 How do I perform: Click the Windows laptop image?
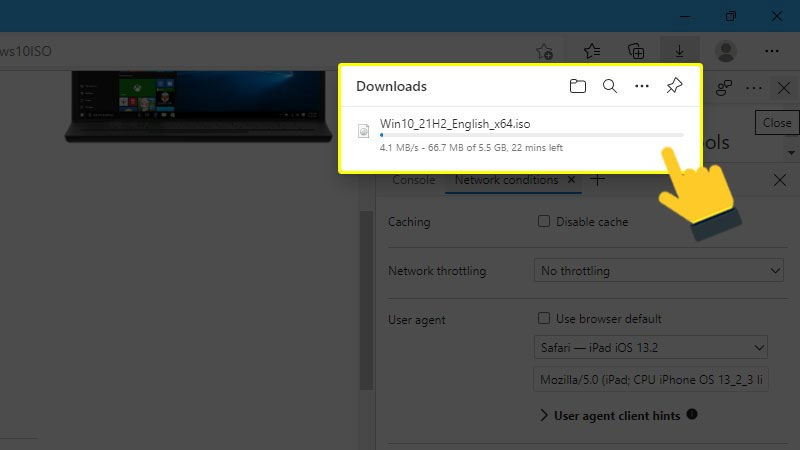pos(198,106)
